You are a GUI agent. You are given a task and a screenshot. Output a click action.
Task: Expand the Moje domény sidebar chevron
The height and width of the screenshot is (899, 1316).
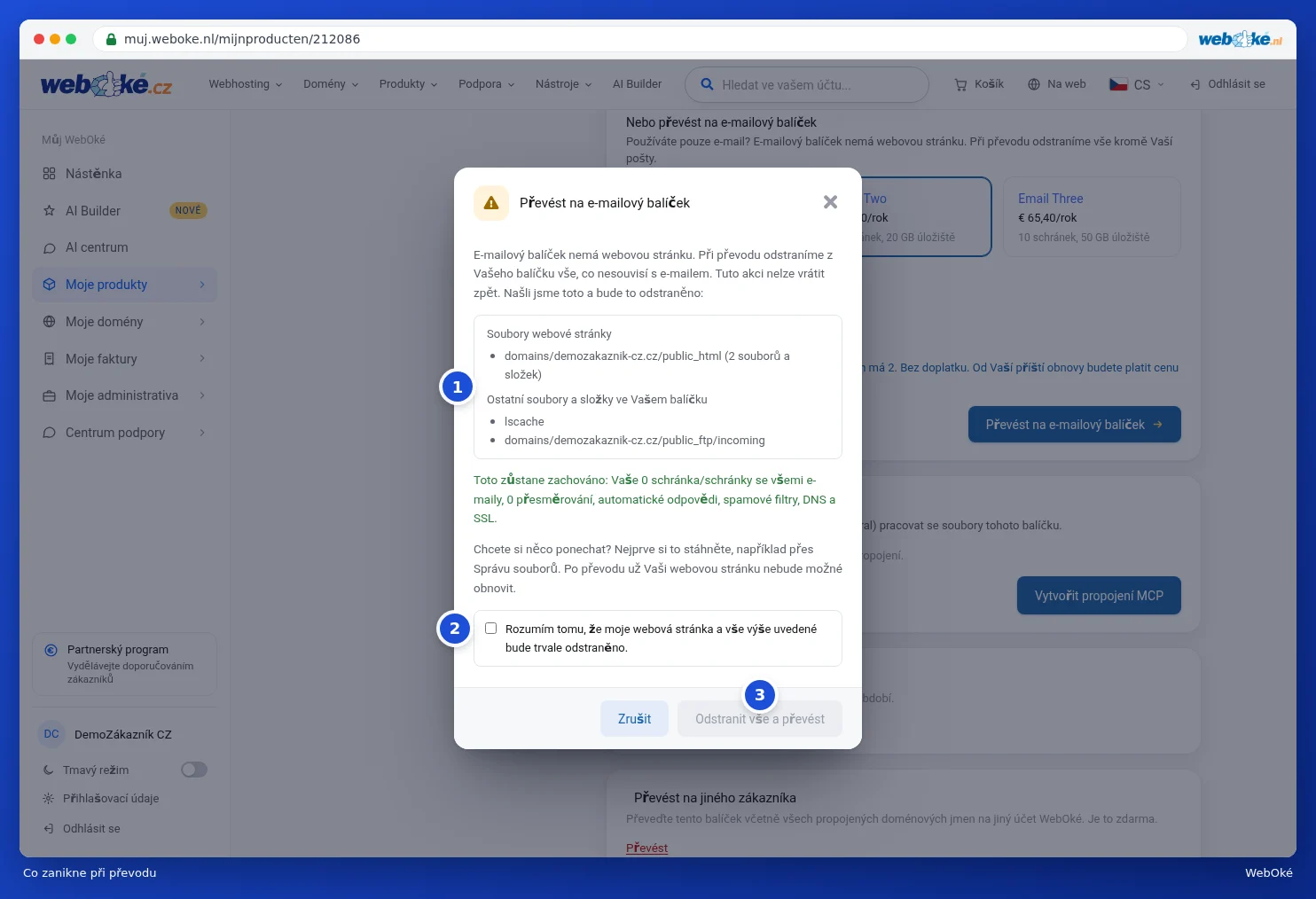pos(202,322)
